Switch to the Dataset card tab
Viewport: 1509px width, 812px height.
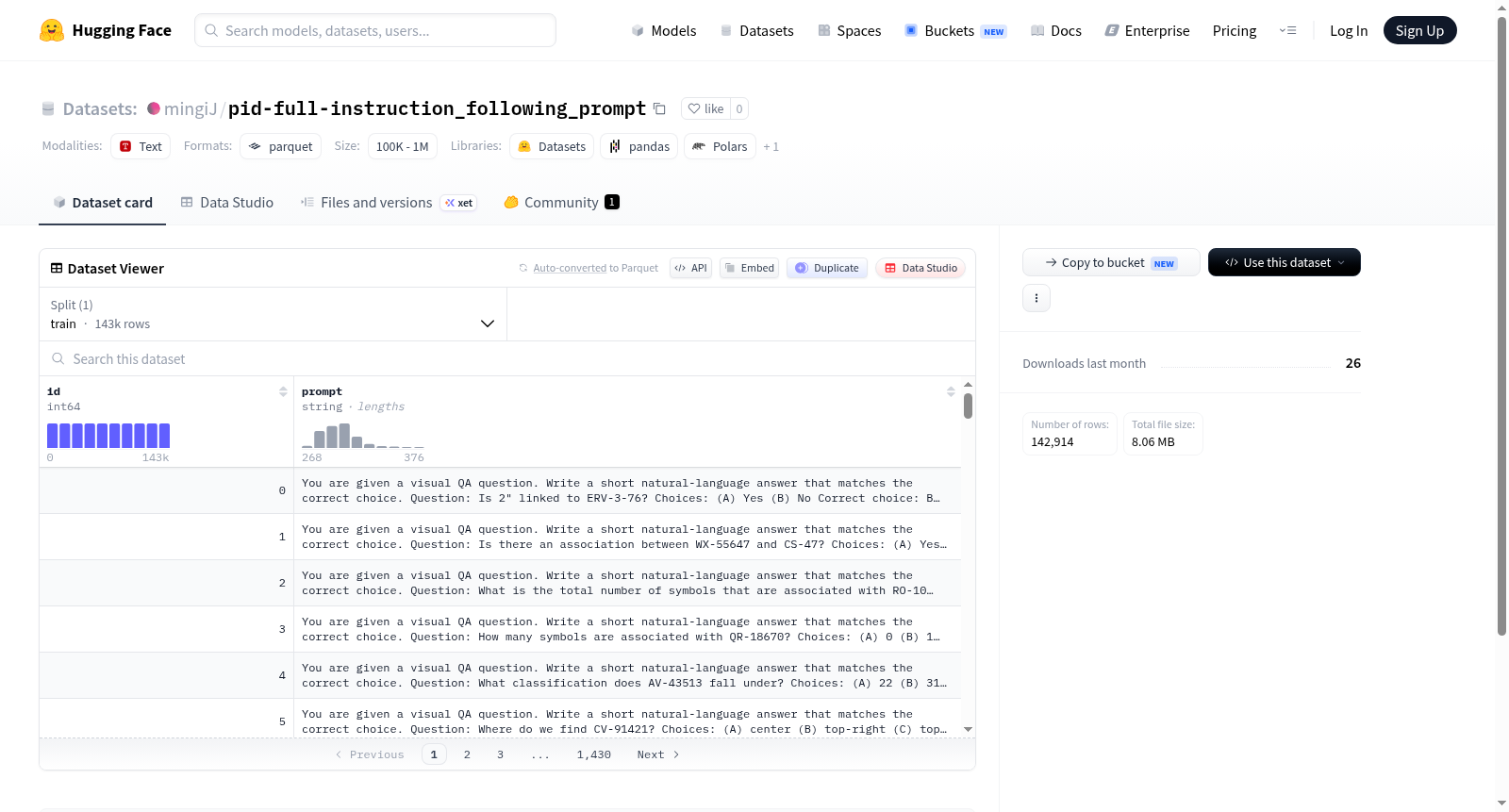(103, 202)
